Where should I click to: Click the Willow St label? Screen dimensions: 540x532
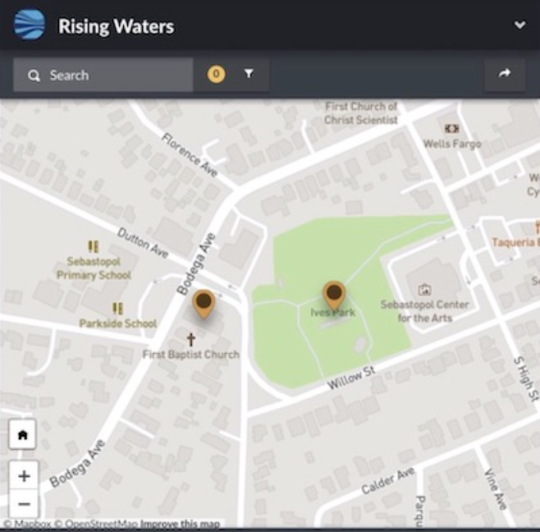tap(351, 378)
